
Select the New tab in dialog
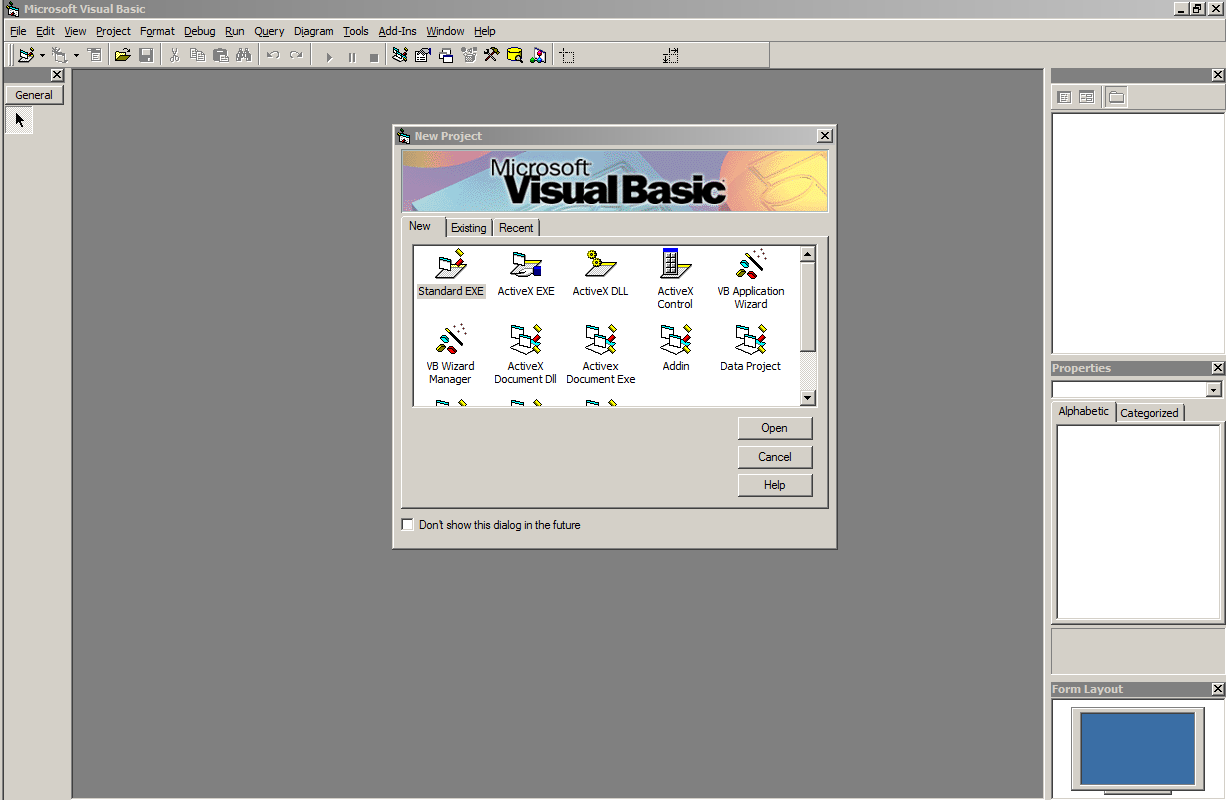pos(420,226)
